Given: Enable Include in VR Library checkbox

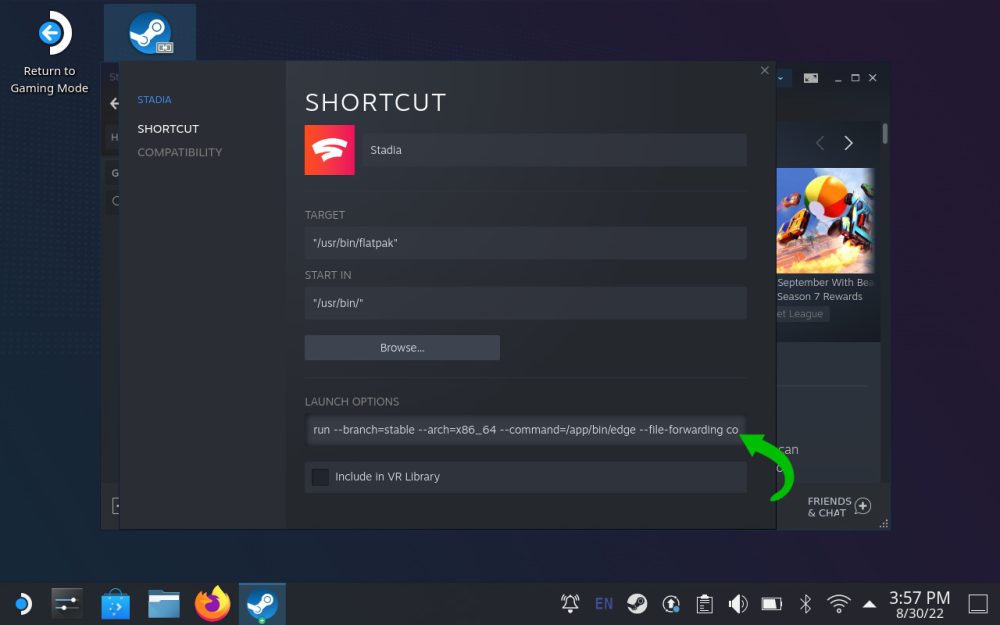Looking at the screenshot, I should [x=320, y=477].
